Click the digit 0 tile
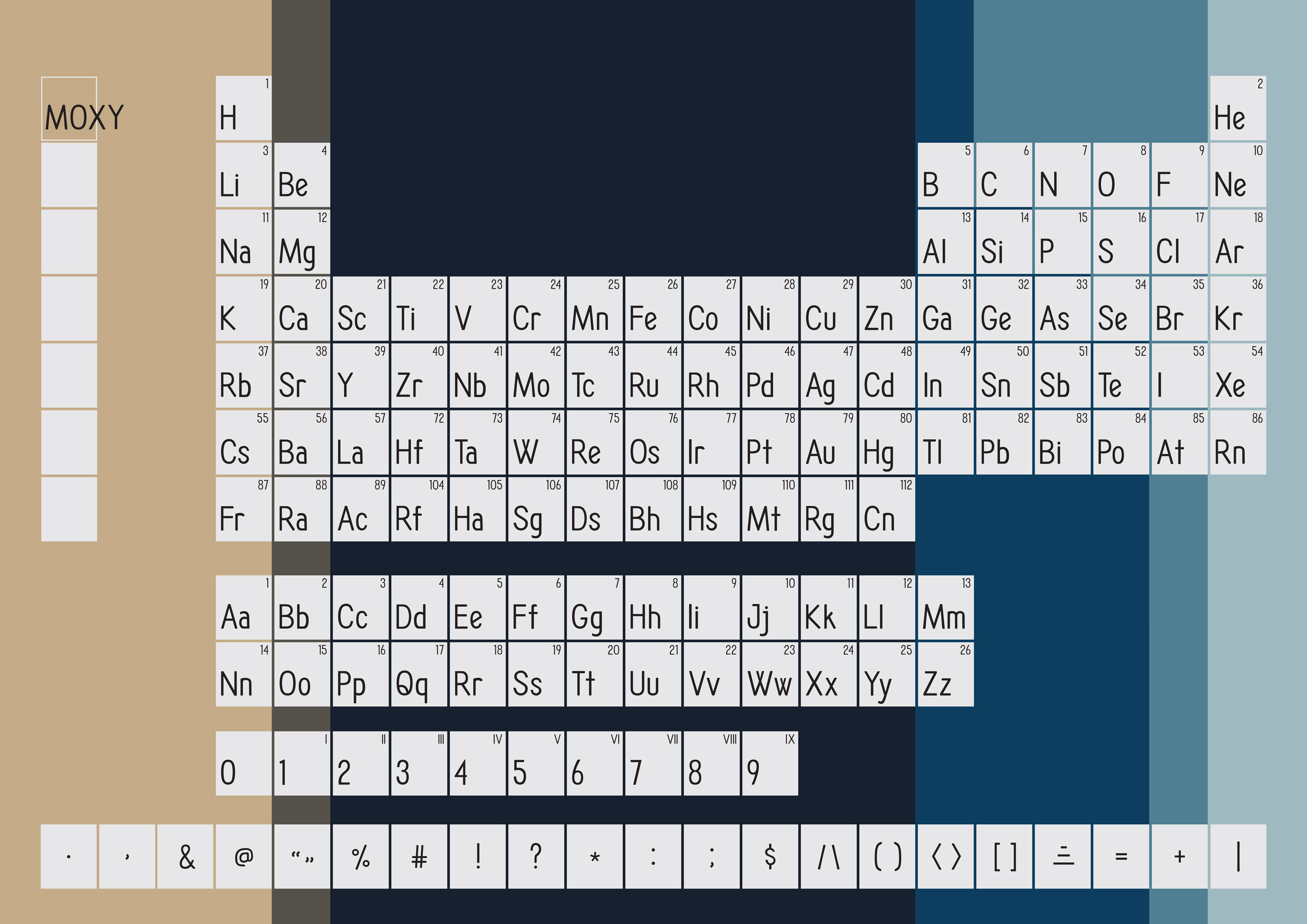The width and height of the screenshot is (1307, 924). (244, 763)
